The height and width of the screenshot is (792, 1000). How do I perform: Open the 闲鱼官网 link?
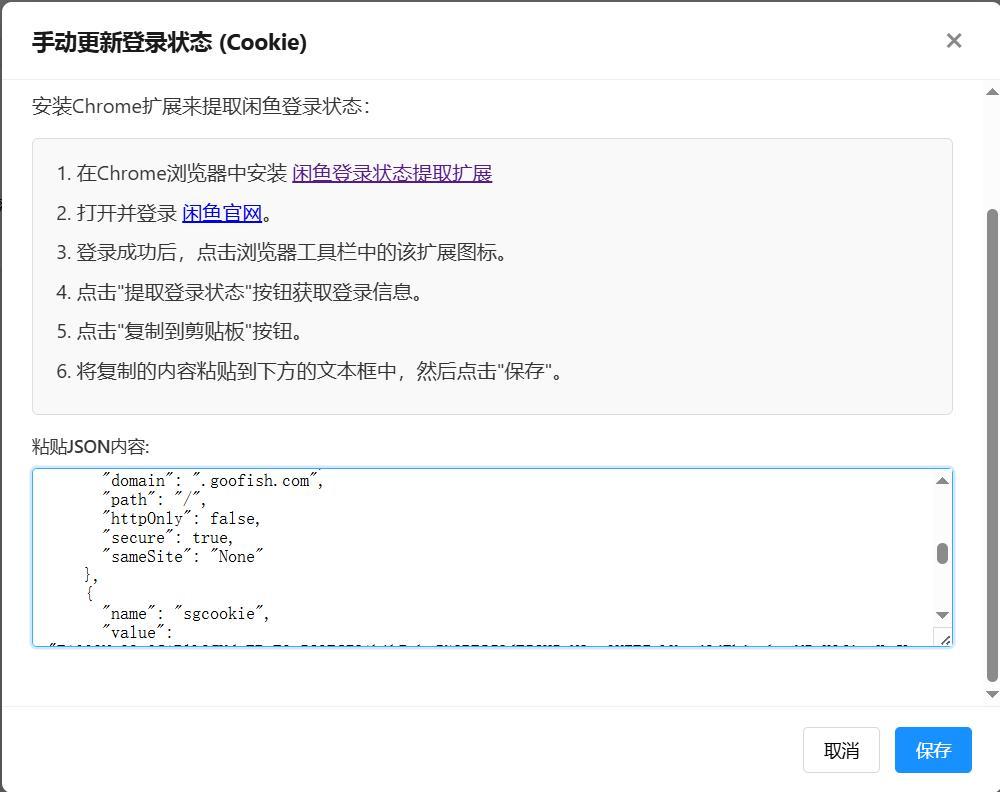pos(222,212)
